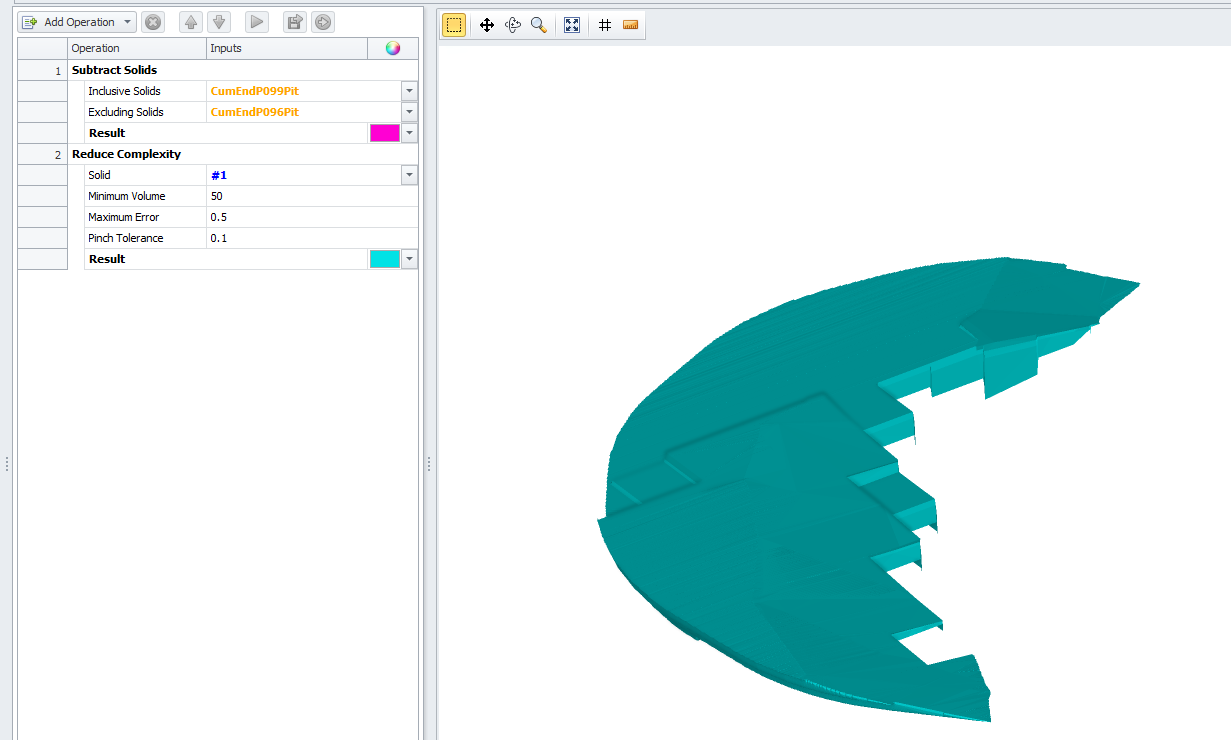Viewport: 1231px width, 740px height.
Task: Select the 3D rotate tool
Action: tap(513, 25)
